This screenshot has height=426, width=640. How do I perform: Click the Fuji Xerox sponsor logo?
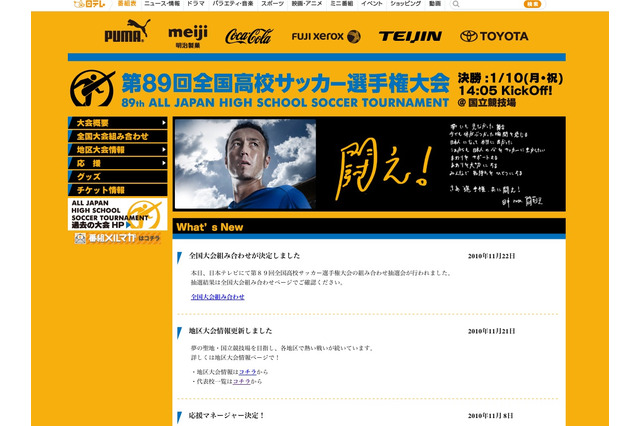[326, 36]
